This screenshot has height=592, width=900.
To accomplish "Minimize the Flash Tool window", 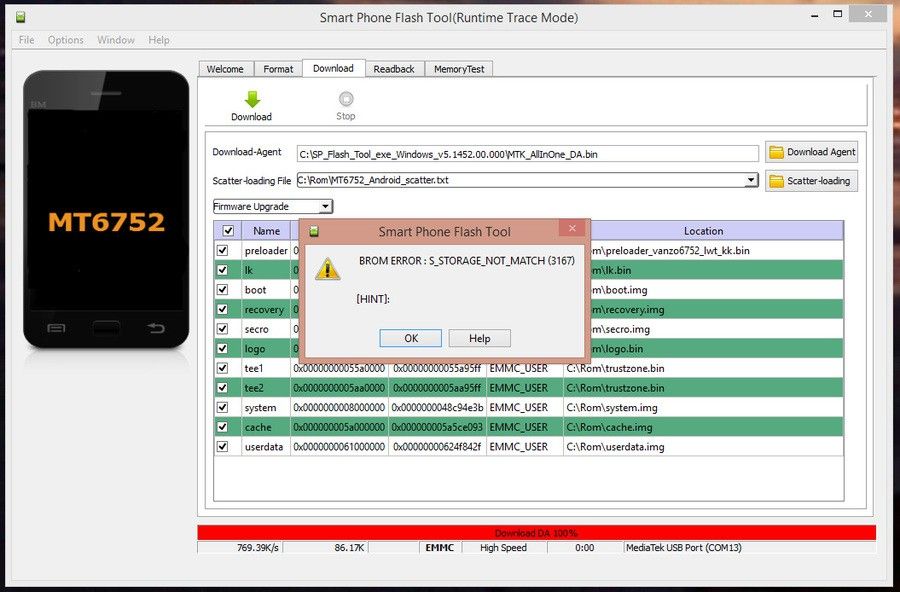I will click(x=815, y=16).
